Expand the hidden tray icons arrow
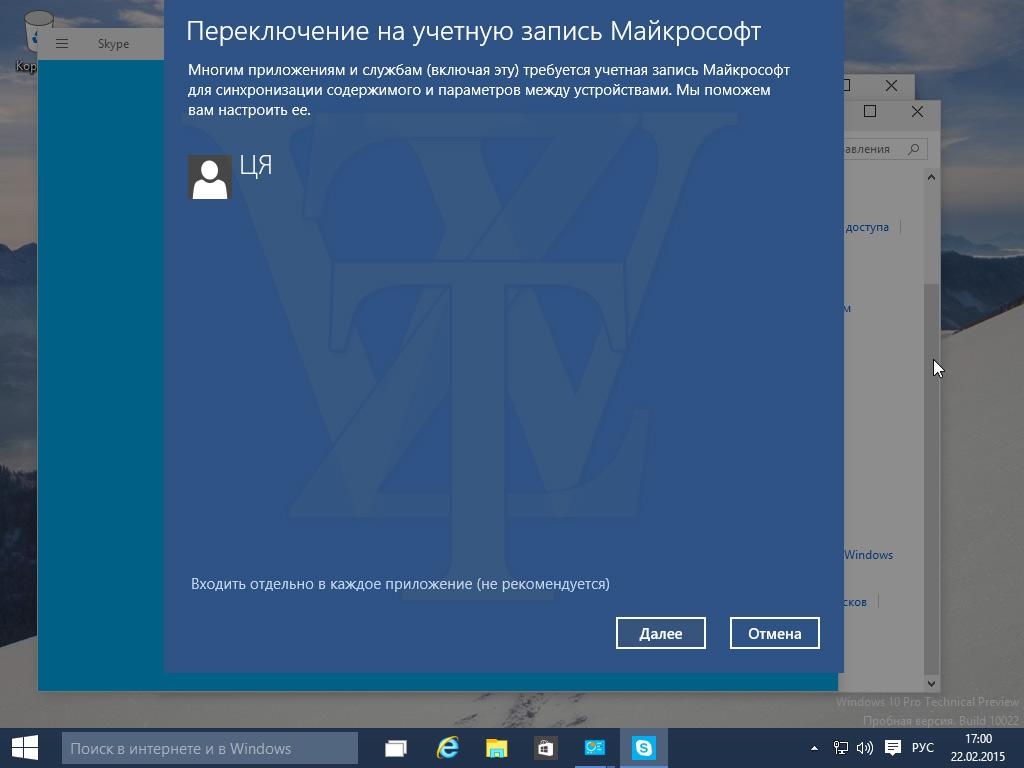Screen dimensions: 1024x768 814,748
